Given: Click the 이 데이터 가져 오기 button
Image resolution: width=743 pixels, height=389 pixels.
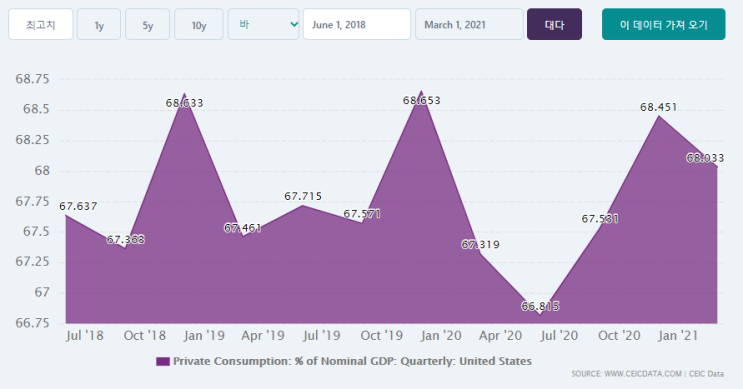Looking at the screenshot, I should [x=663, y=24].
